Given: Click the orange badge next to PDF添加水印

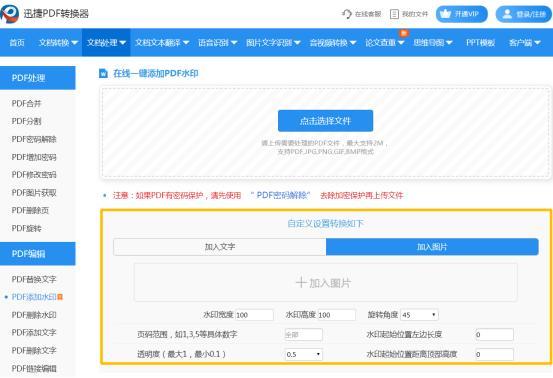Looking at the screenshot, I should [60, 297].
